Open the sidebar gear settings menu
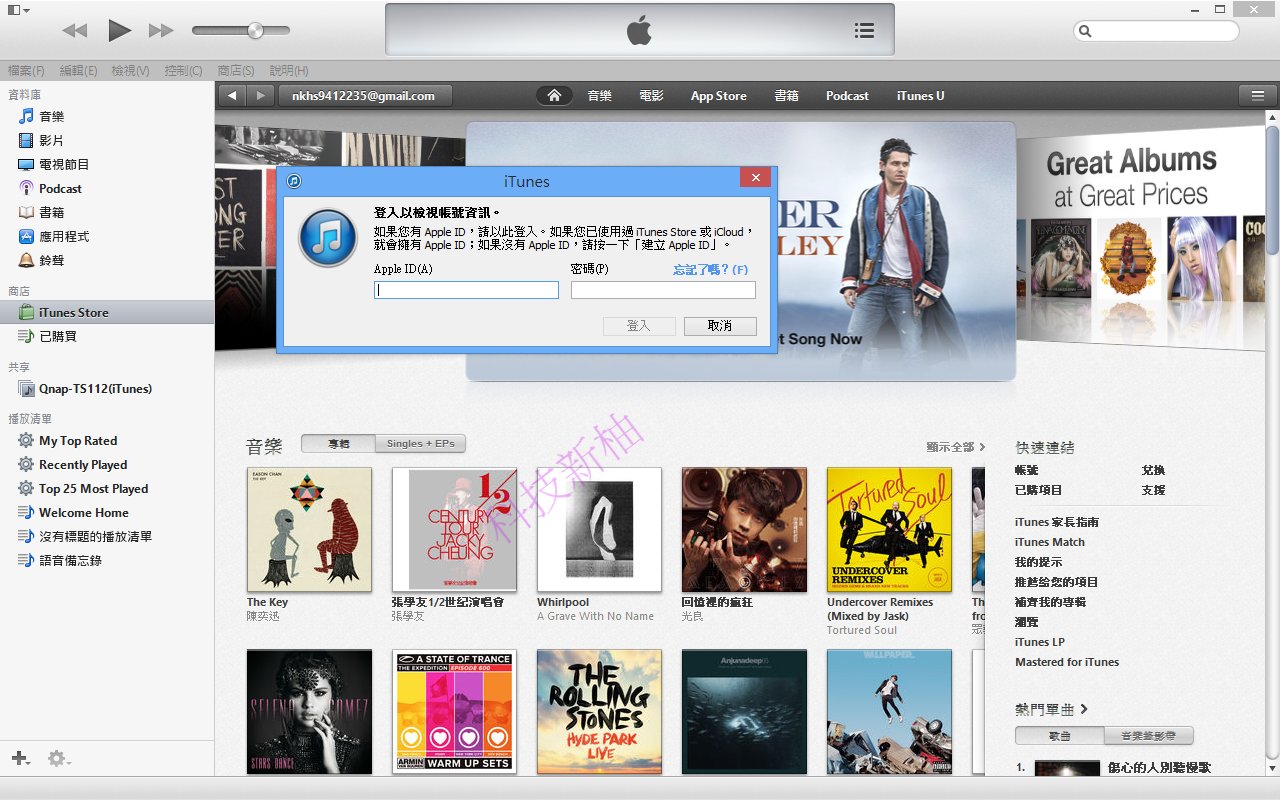This screenshot has height=800, width=1280. [58, 759]
